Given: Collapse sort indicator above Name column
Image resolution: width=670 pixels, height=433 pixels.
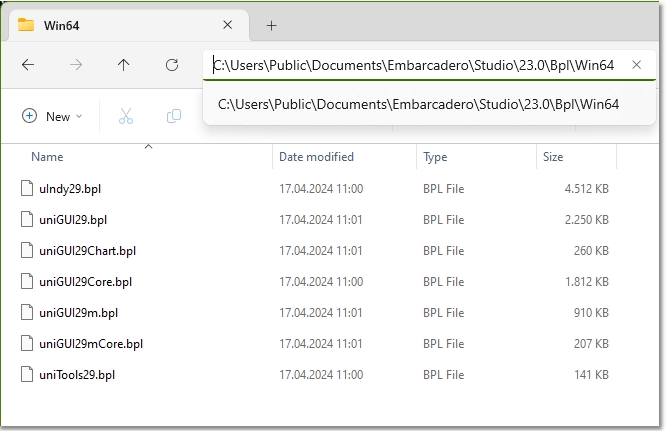Looking at the screenshot, I should tap(148, 147).
